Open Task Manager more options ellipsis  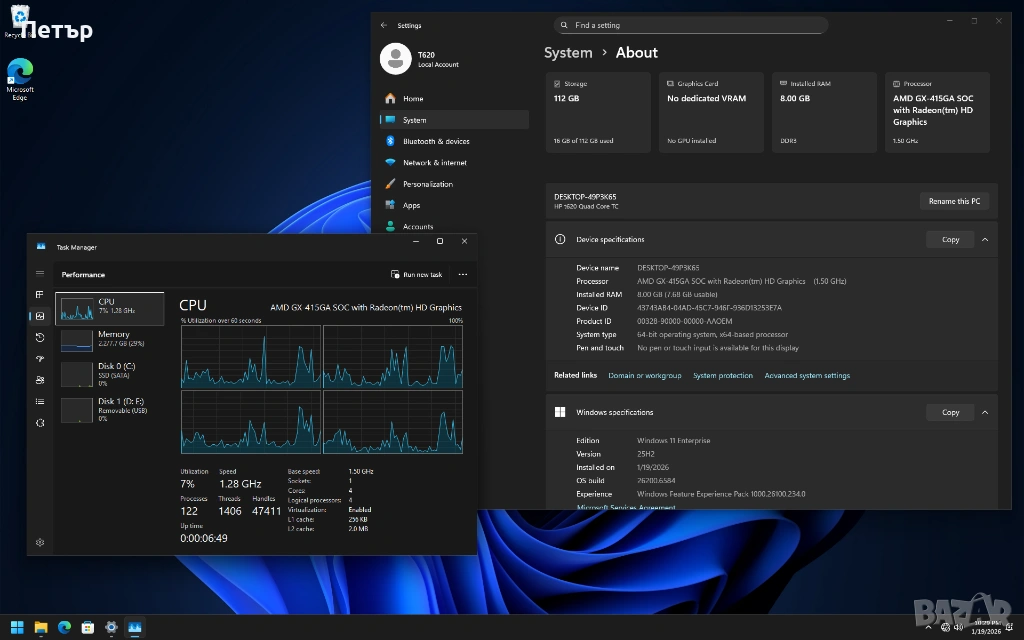[462, 274]
